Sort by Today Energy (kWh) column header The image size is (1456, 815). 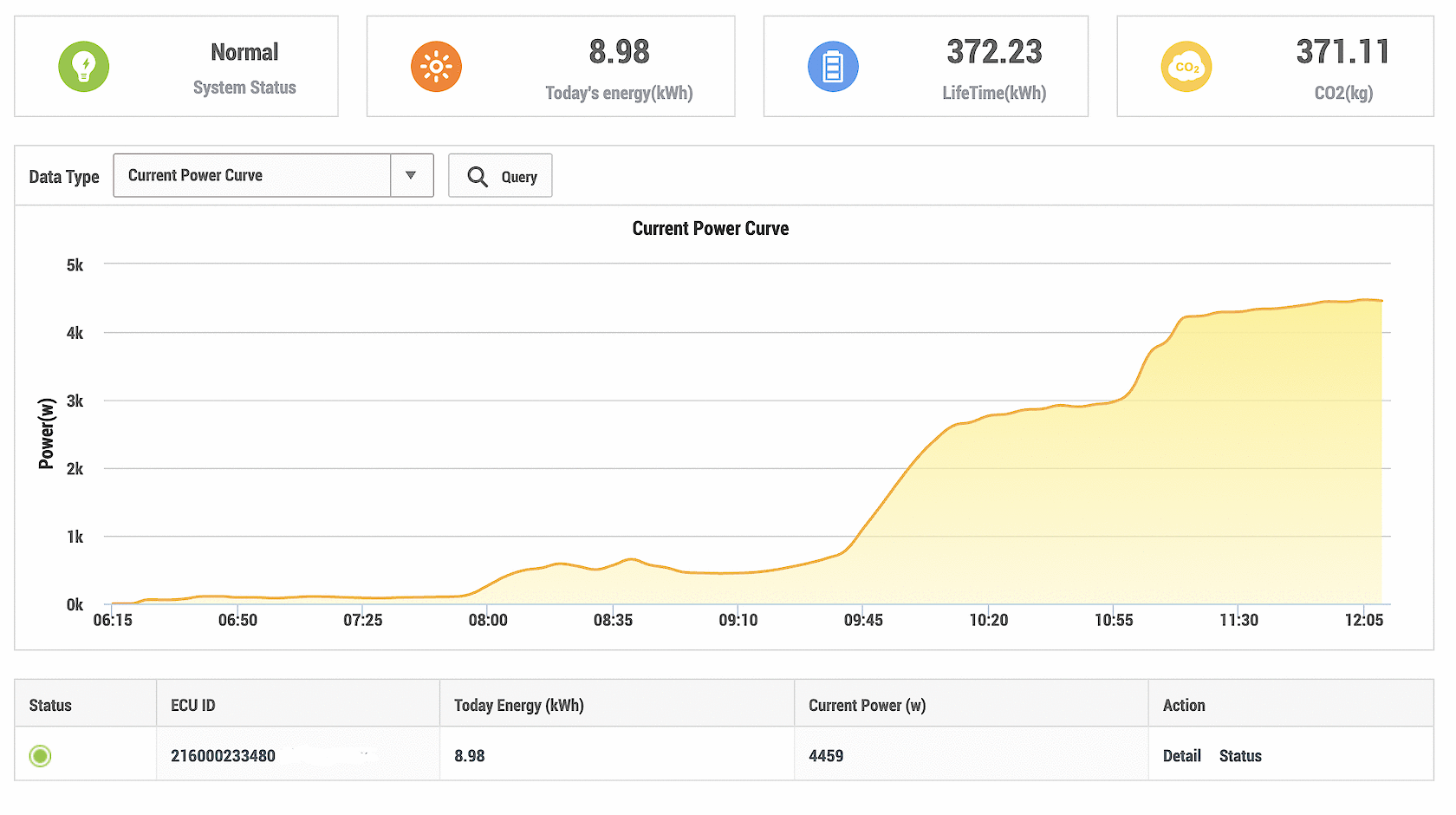518,705
